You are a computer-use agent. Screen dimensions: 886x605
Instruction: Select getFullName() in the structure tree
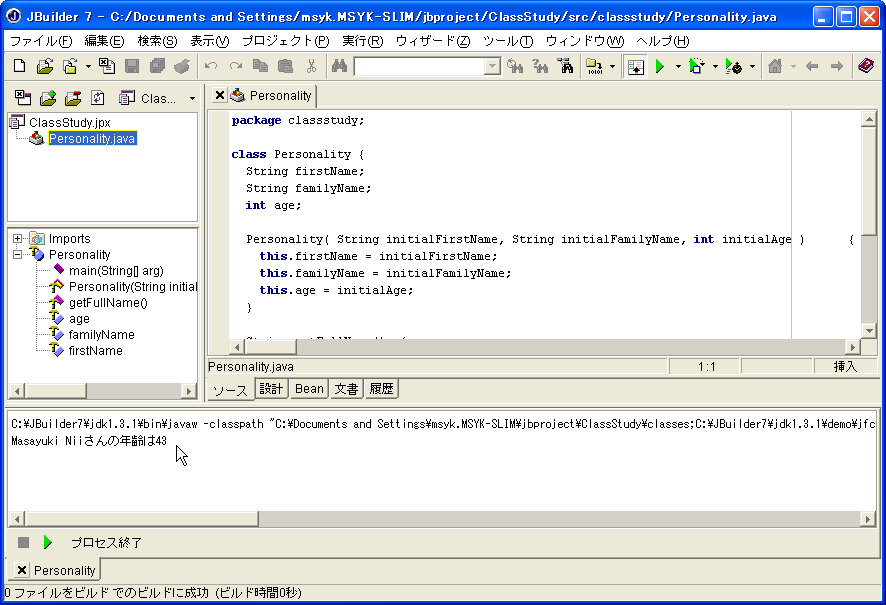pos(107,303)
